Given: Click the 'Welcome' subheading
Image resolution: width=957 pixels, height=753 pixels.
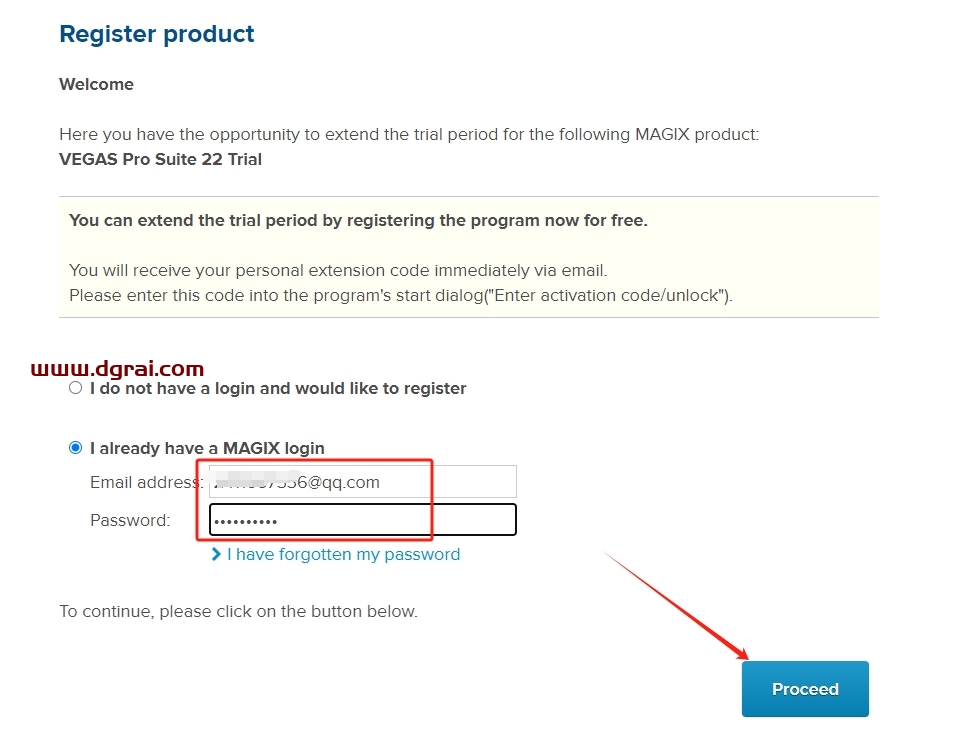Looking at the screenshot, I should pyautogui.click(x=96, y=84).
